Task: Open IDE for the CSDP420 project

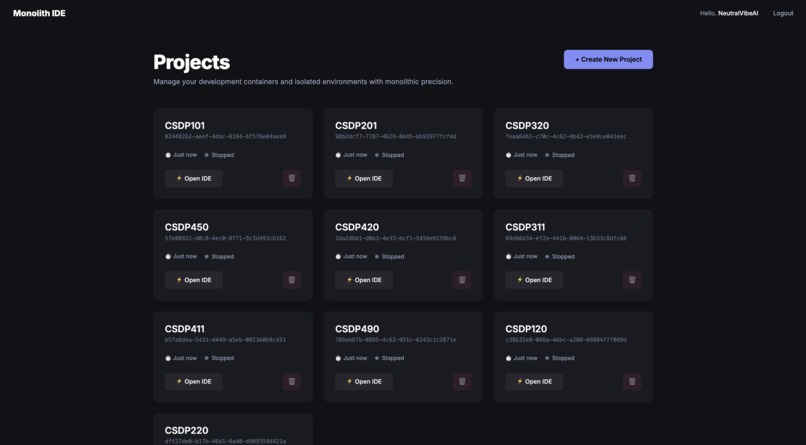Action: 364,280
